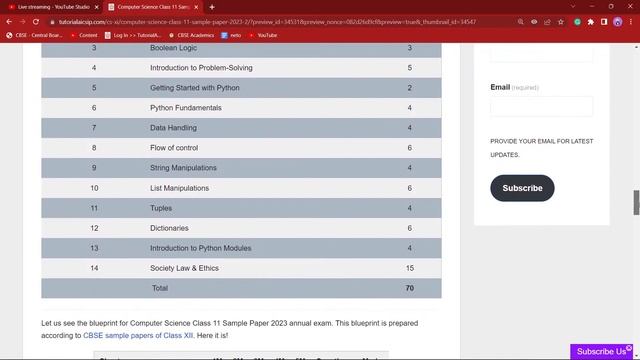The height and width of the screenshot is (360, 640).
Task: Click the total marks value '70'
Action: (x=410, y=288)
